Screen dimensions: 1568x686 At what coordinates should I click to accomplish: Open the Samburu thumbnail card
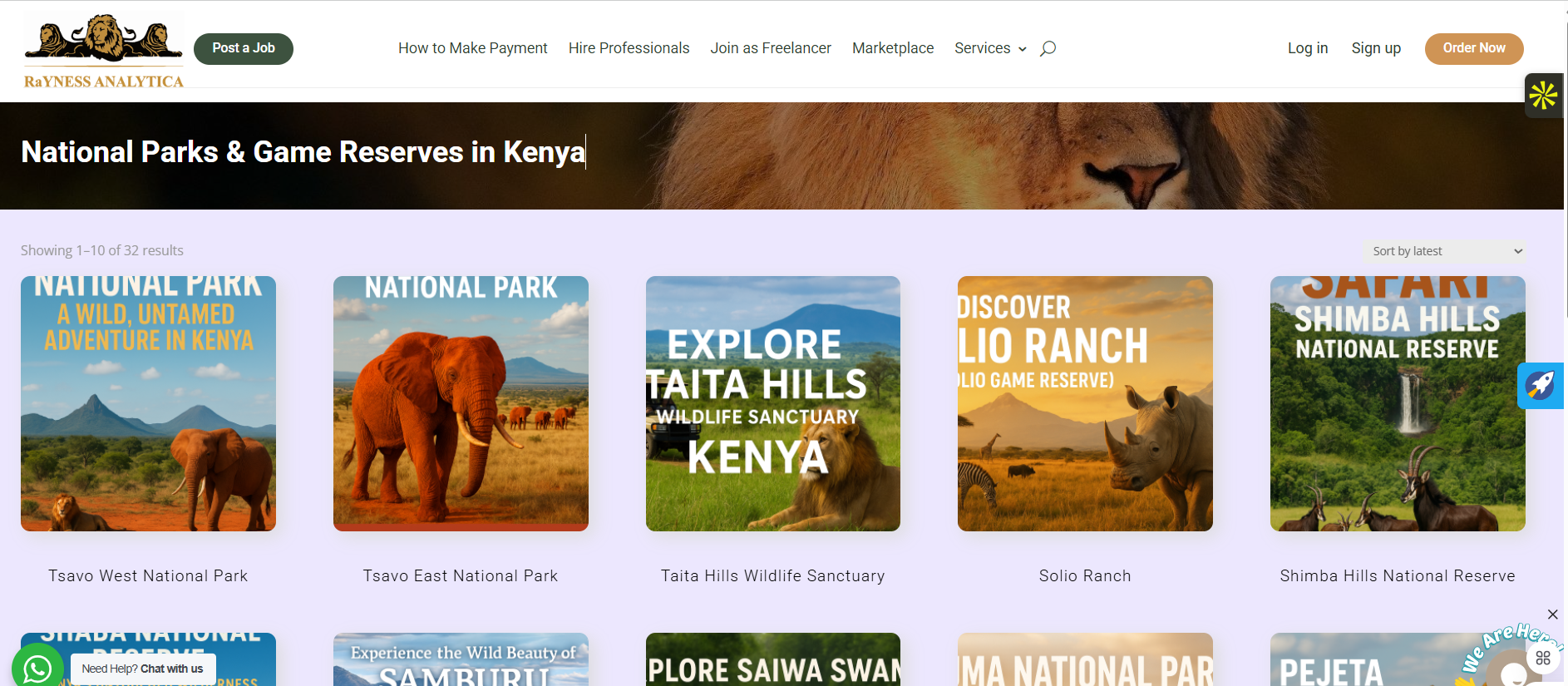(x=461, y=659)
